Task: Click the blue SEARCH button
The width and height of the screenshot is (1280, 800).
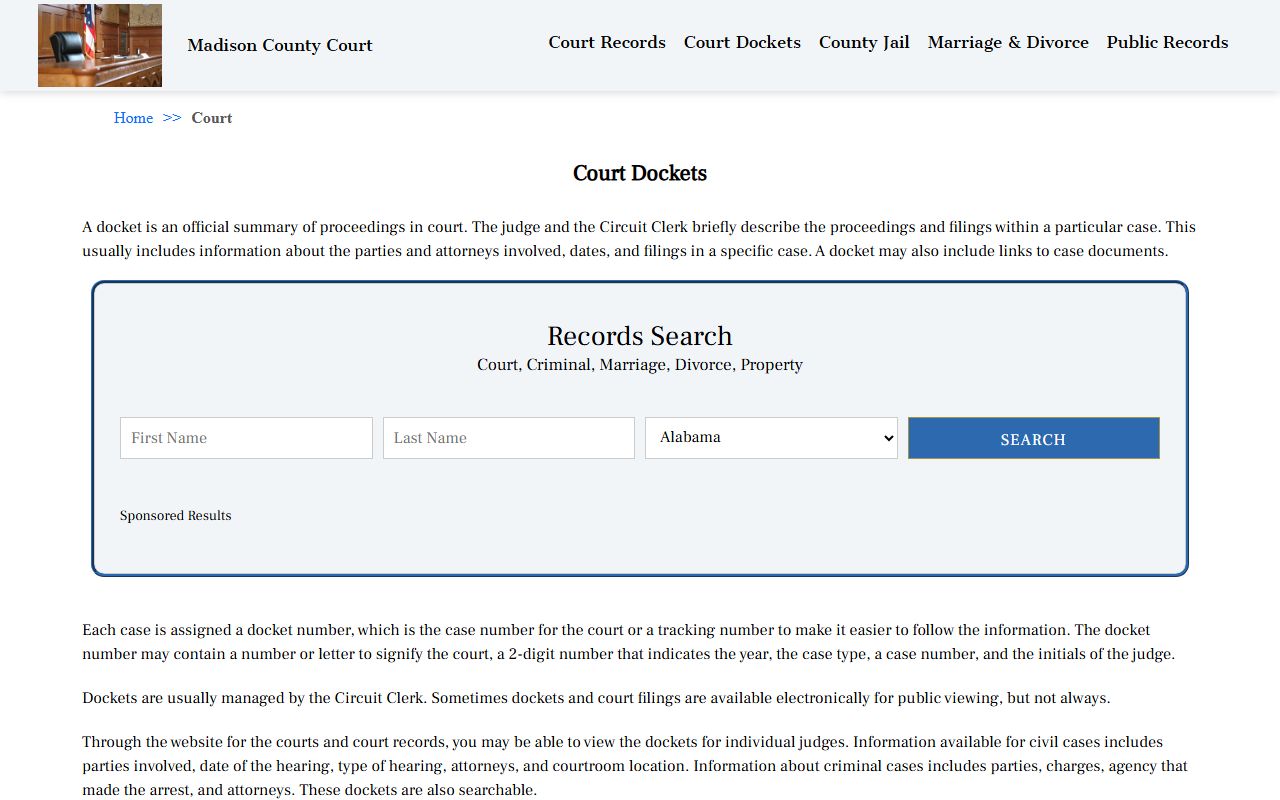Action: tap(1034, 438)
